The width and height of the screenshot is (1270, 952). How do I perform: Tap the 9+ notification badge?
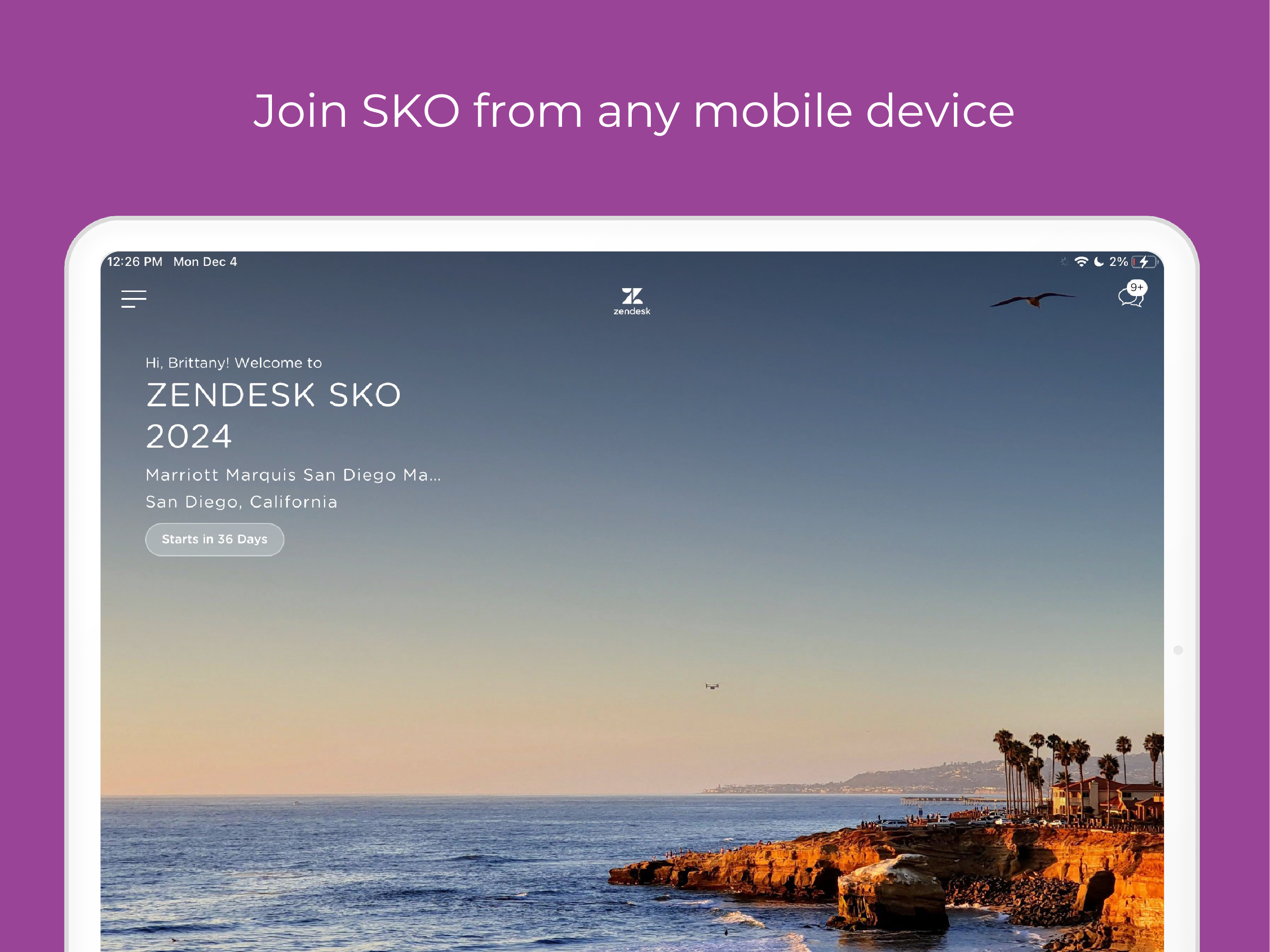(x=1137, y=288)
